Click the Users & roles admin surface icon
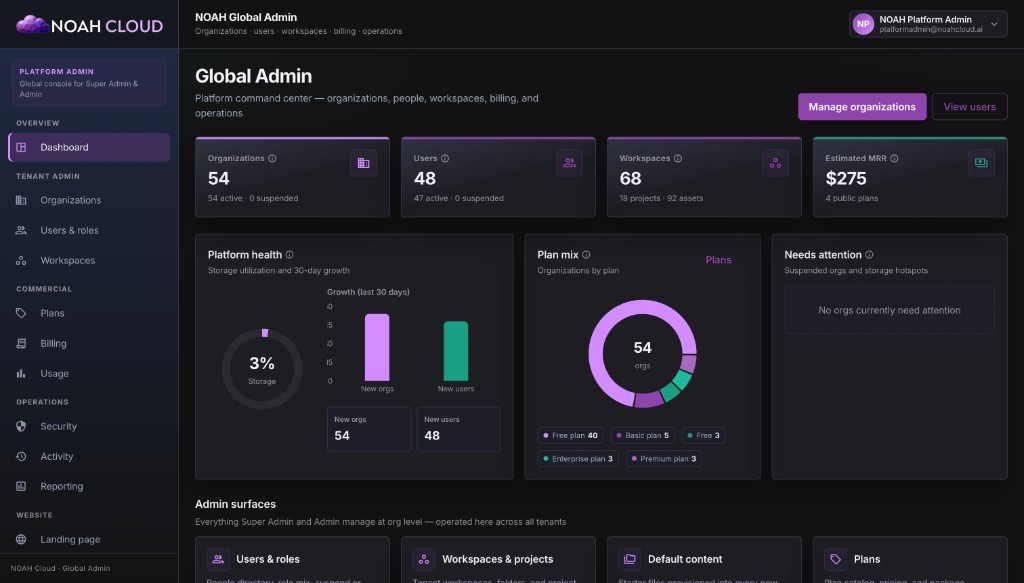The image size is (1024, 583). coord(218,559)
